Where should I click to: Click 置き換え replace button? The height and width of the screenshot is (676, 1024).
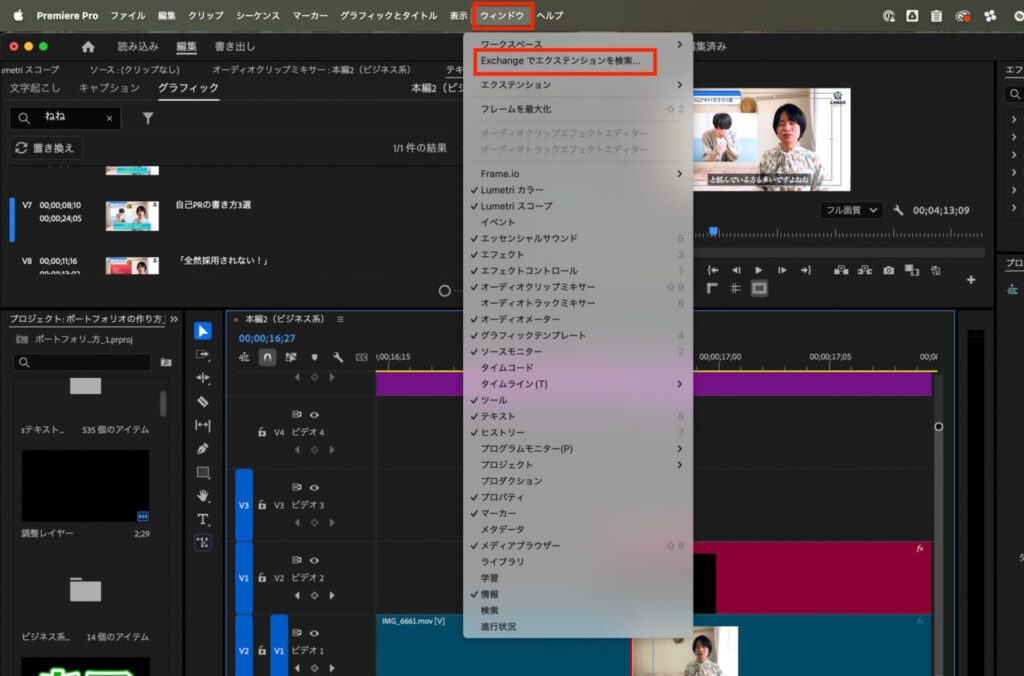pos(46,148)
